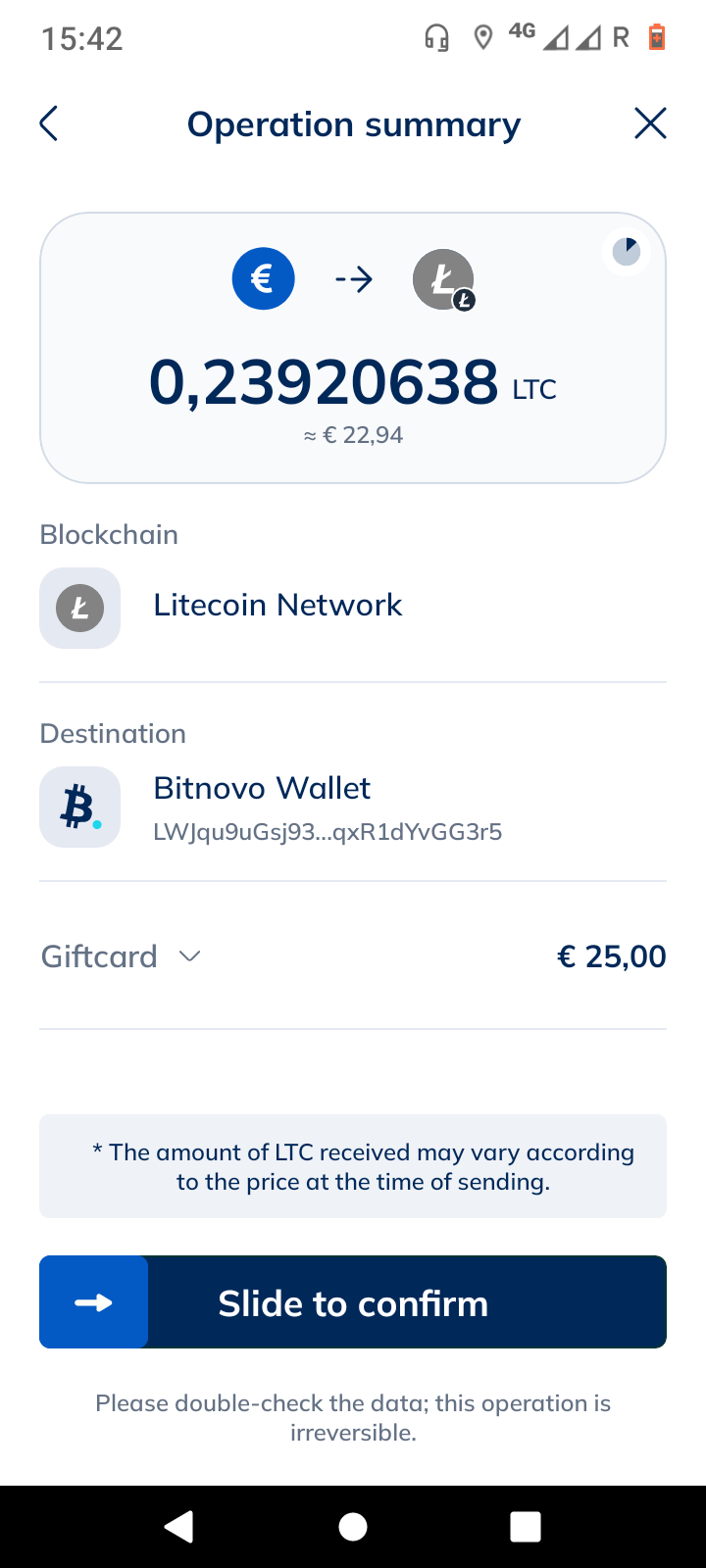This screenshot has height=1568, width=706.
Task: Tap the grey Litecoin coin icon
Action: [444, 279]
